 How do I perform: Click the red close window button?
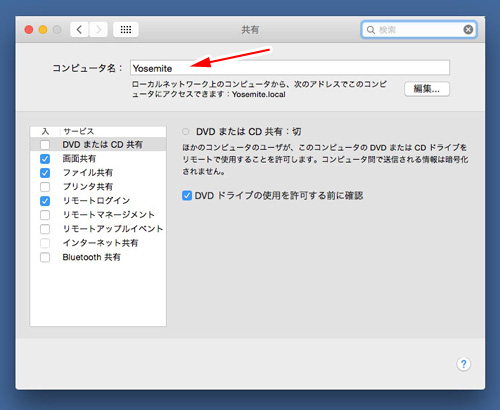[x=29, y=30]
